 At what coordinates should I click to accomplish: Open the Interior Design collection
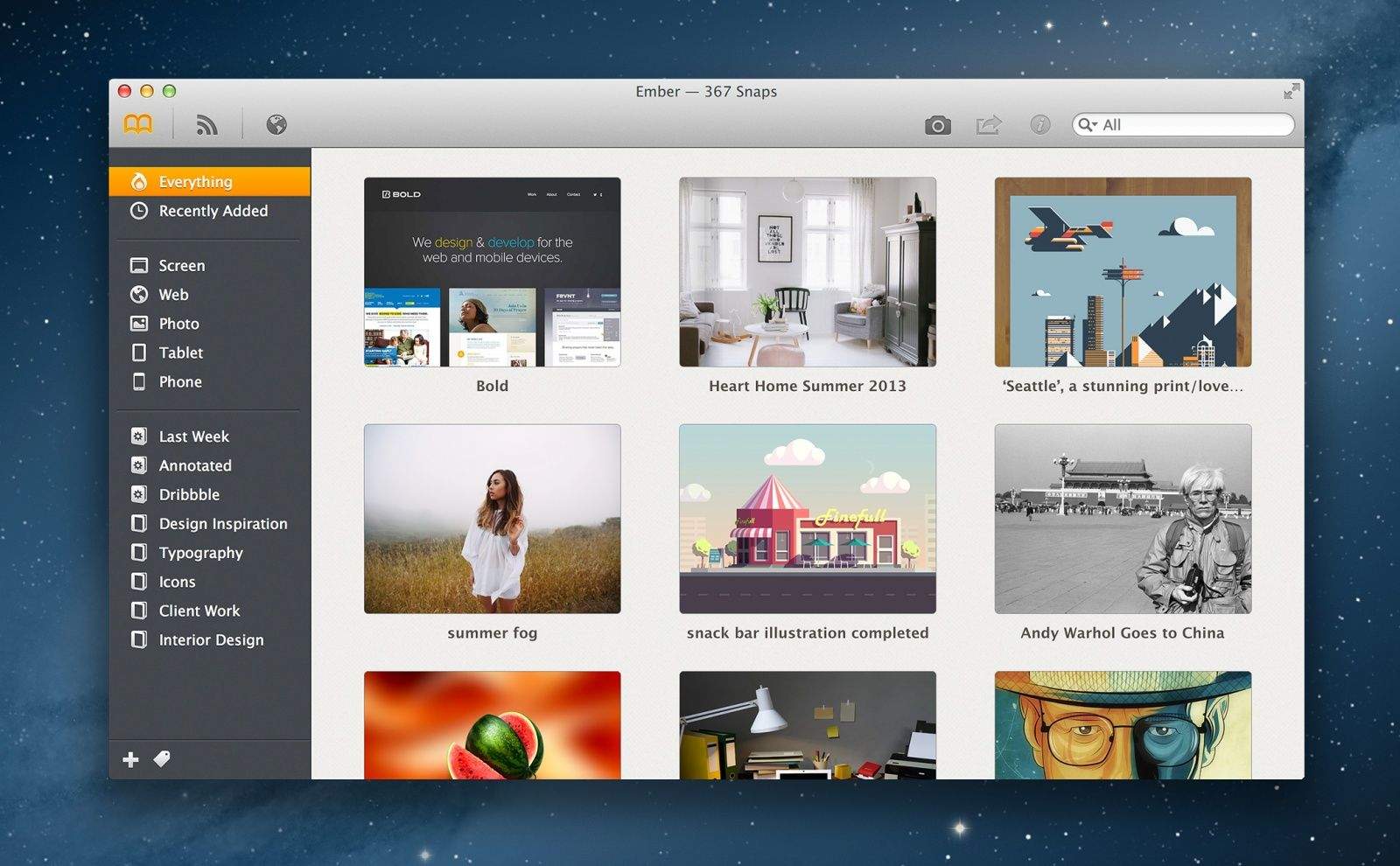click(x=211, y=639)
